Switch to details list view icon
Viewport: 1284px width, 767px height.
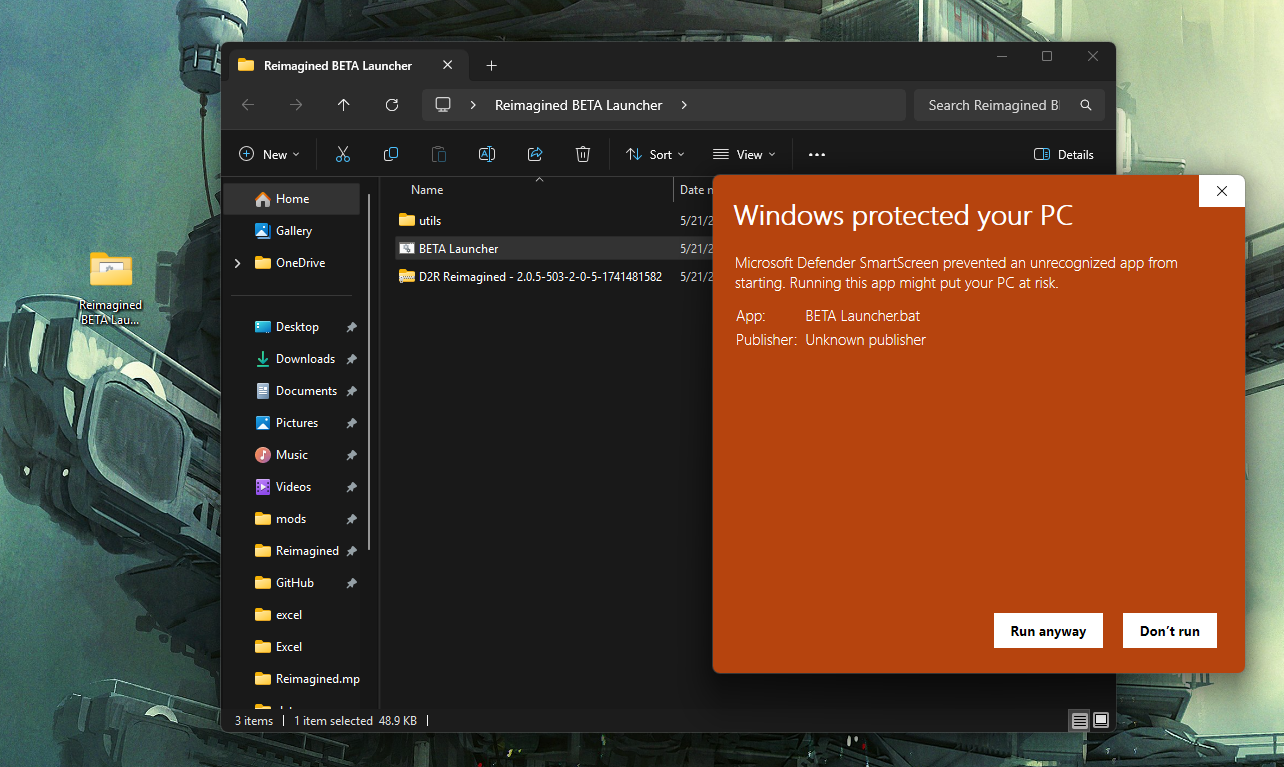pyautogui.click(x=1079, y=720)
